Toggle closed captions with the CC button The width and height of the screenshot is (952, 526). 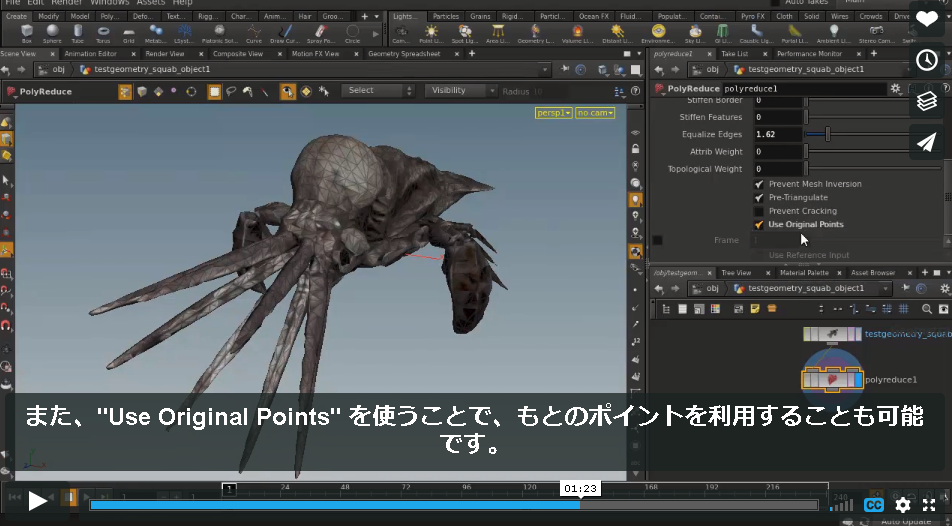coord(874,505)
